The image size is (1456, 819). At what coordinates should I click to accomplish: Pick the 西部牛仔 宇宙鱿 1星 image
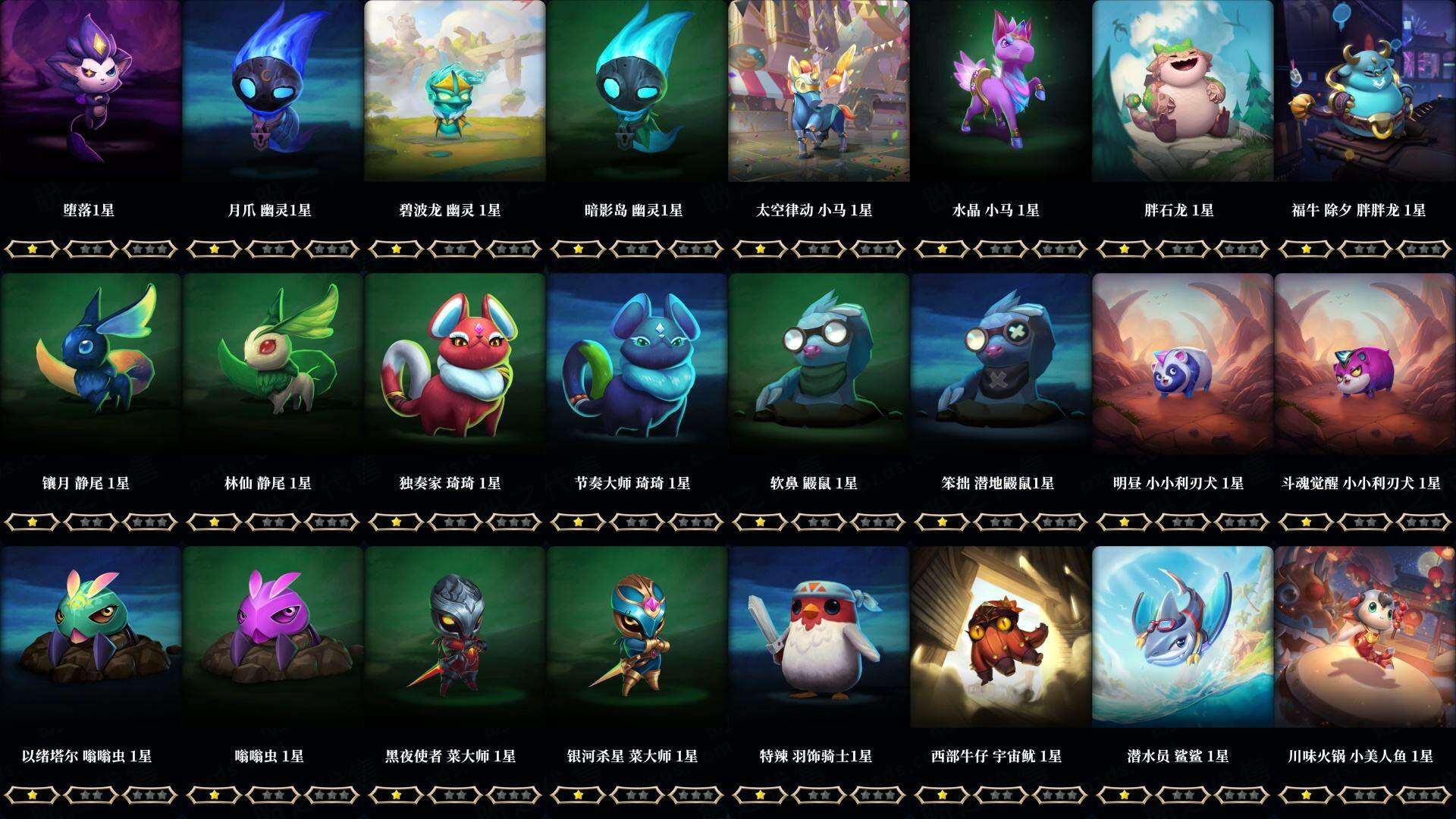[x=1000, y=637]
